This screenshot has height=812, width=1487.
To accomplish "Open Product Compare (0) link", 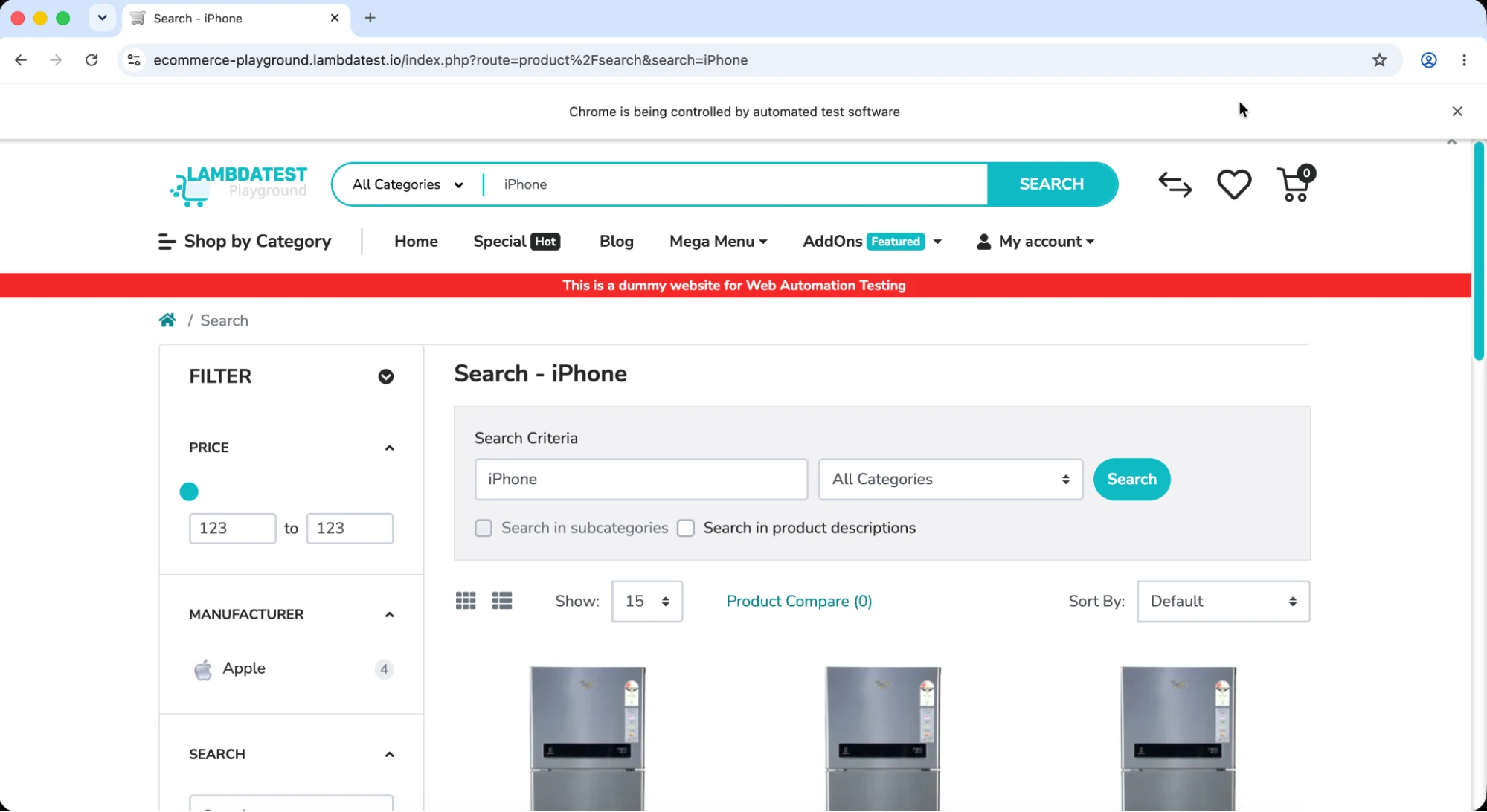I will pos(799,602).
